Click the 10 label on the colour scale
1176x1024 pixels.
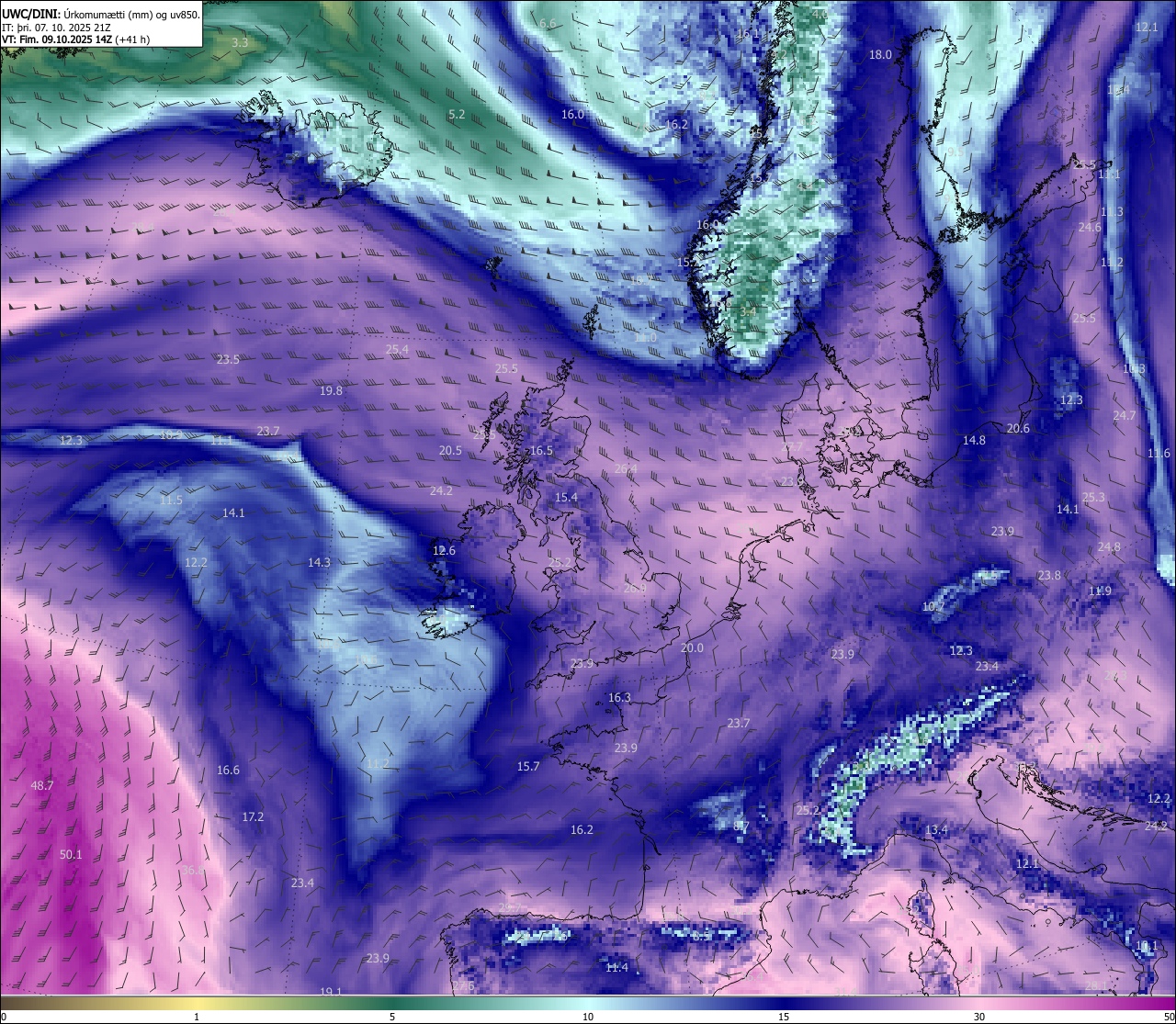click(x=588, y=1017)
